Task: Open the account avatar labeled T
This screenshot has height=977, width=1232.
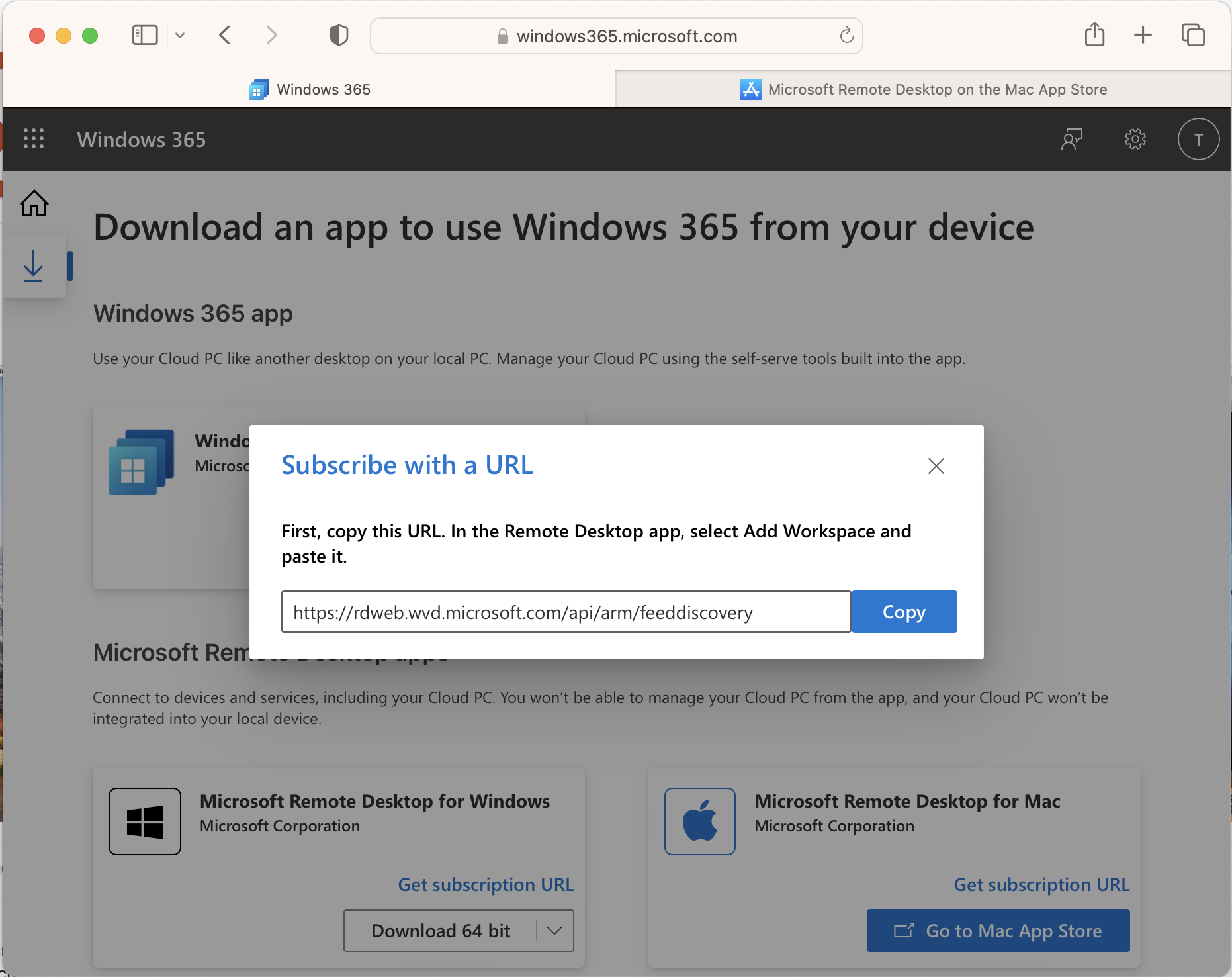Action: 1198,139
